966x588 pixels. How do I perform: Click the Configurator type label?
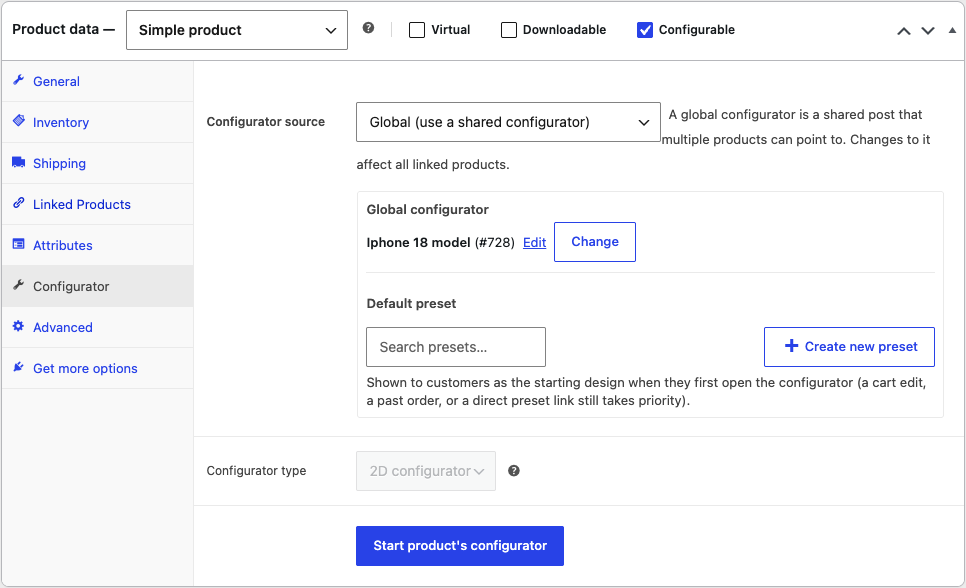tap(256, 471)
